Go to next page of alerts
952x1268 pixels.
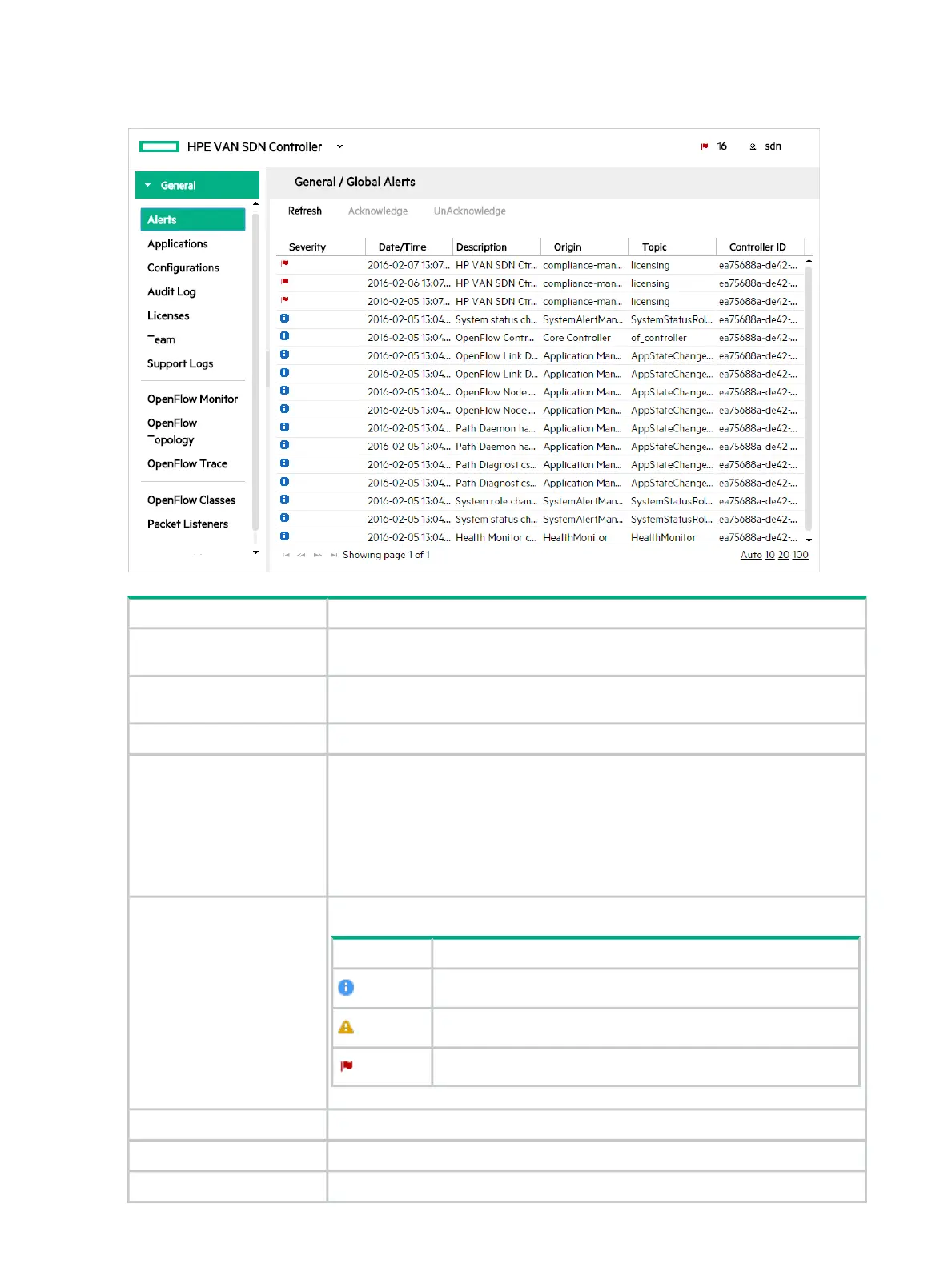click(318, 555)
